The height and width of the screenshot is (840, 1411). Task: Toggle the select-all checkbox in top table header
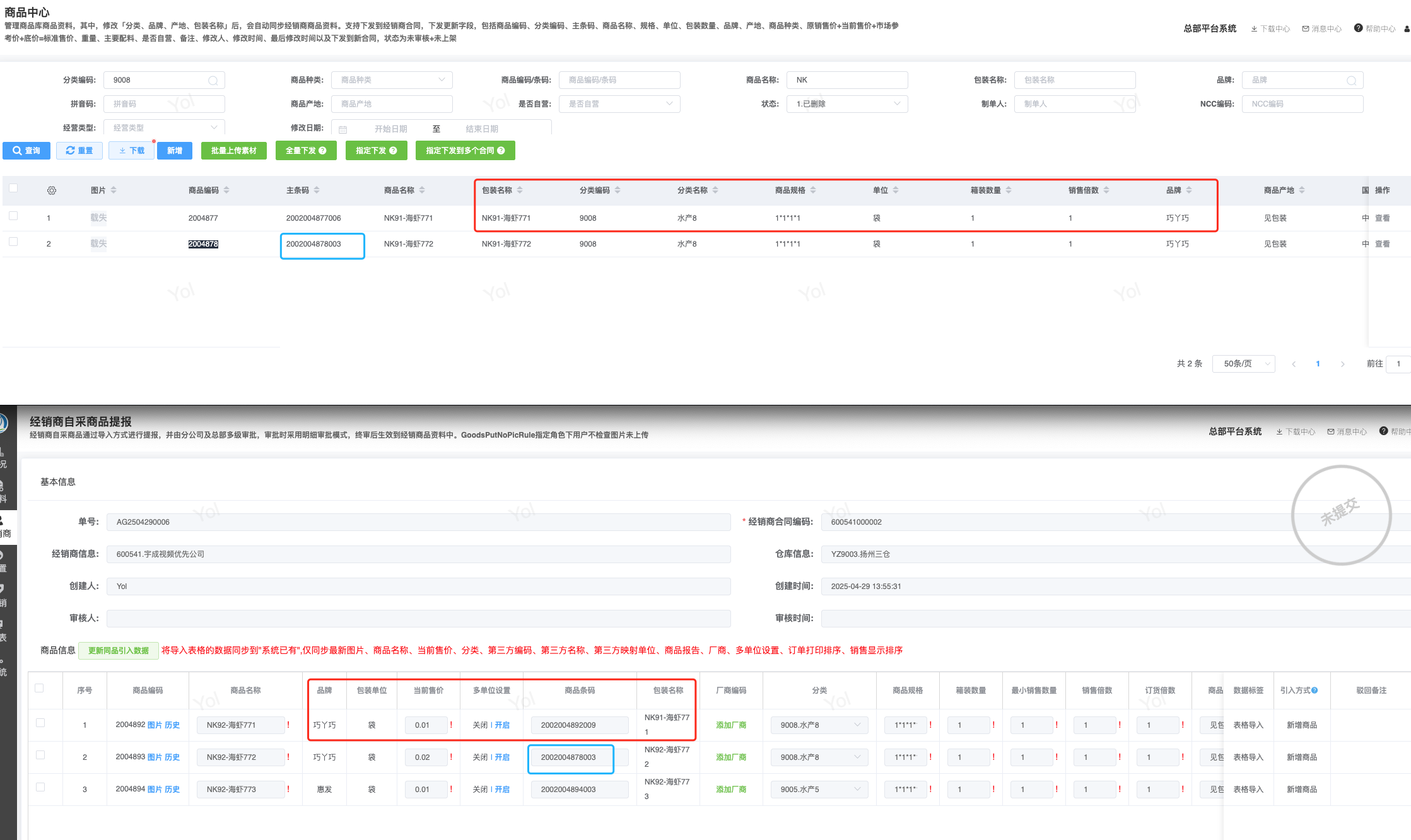(13, 188)
